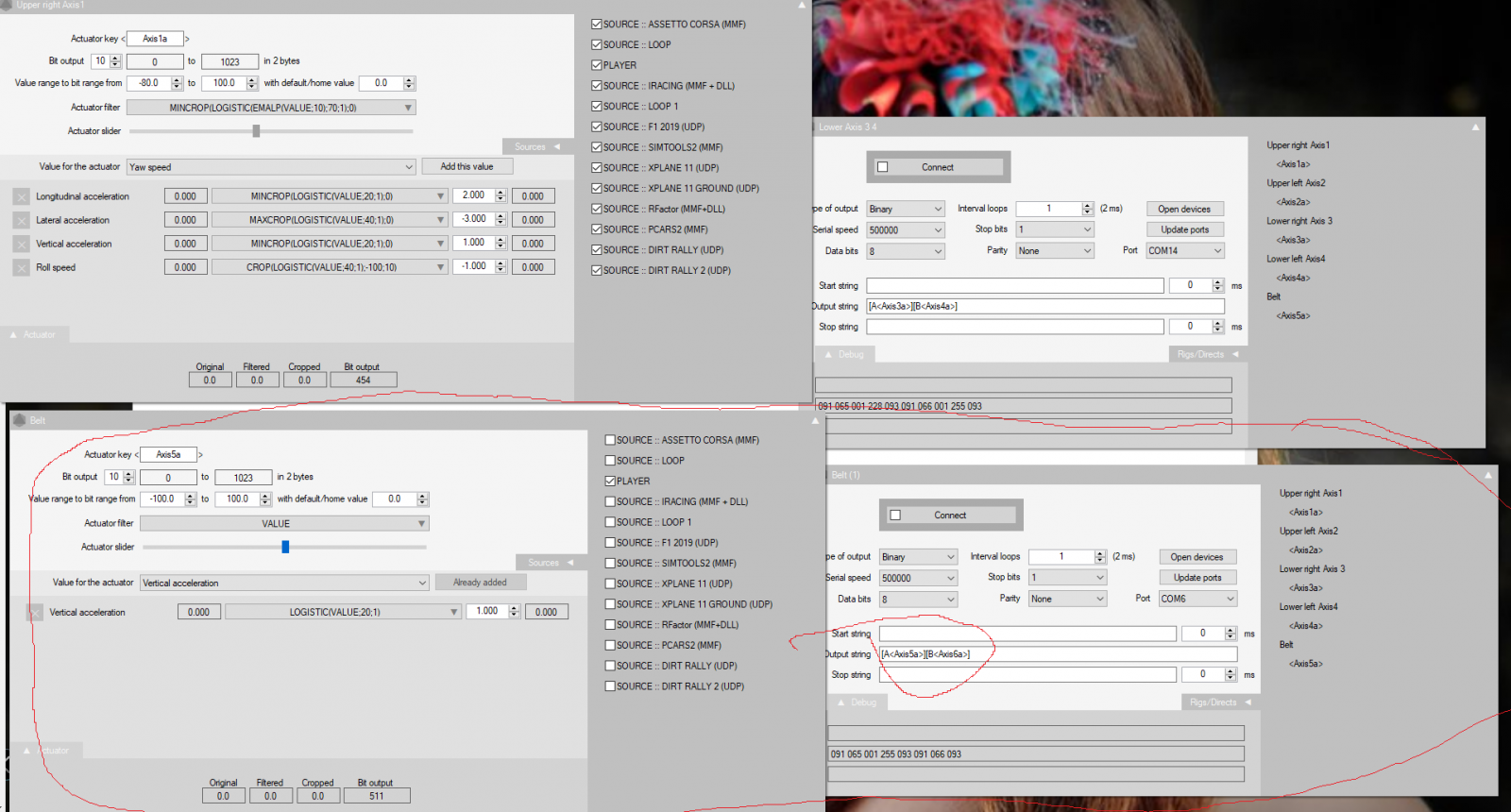
Task: Open Parity dropdown in Belt (1) window
Action: tap(1067, 599)
